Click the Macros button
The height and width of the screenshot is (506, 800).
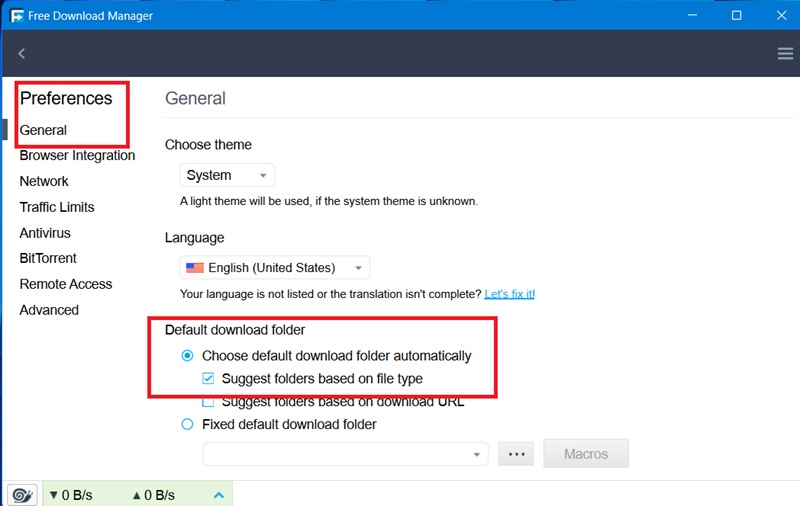586,453
